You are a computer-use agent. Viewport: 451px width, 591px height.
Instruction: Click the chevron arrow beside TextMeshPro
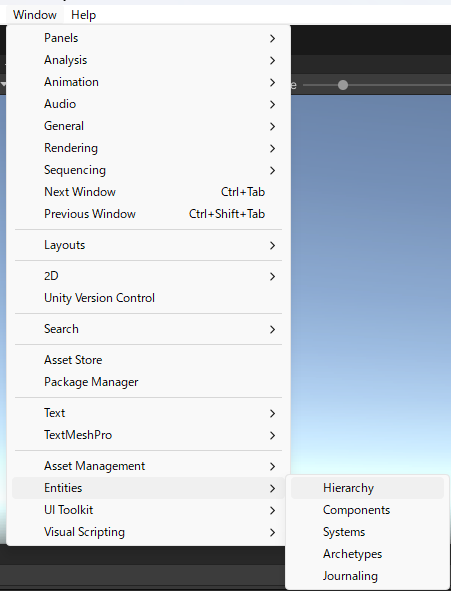(272, 435)
